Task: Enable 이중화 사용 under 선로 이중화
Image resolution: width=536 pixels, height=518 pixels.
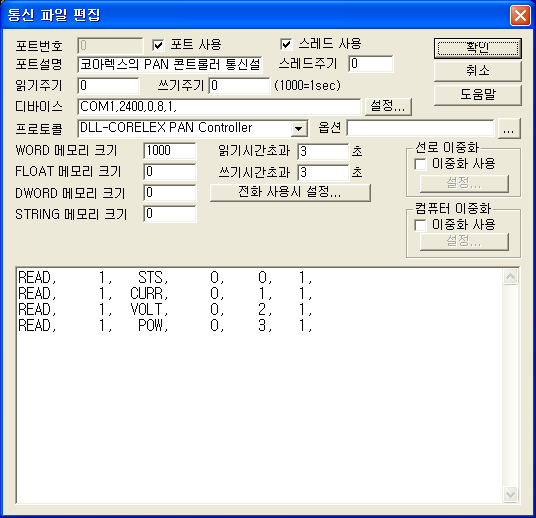Action: point(420,164)
